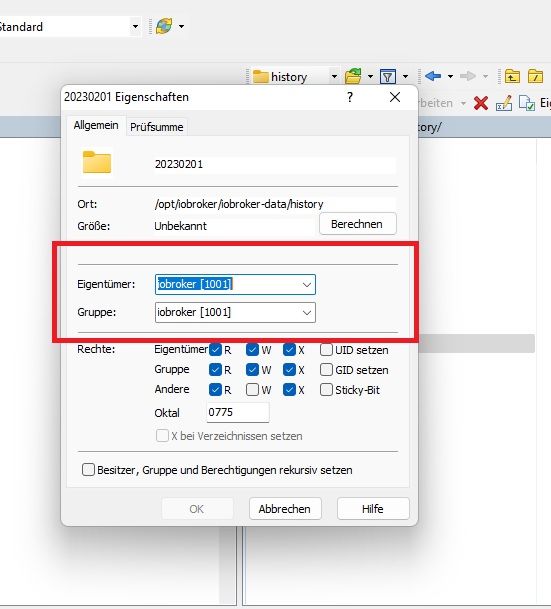This screenshot has height=609, width=551.
Task: Click the synchronize browsing globe icon
Action: 164,26
